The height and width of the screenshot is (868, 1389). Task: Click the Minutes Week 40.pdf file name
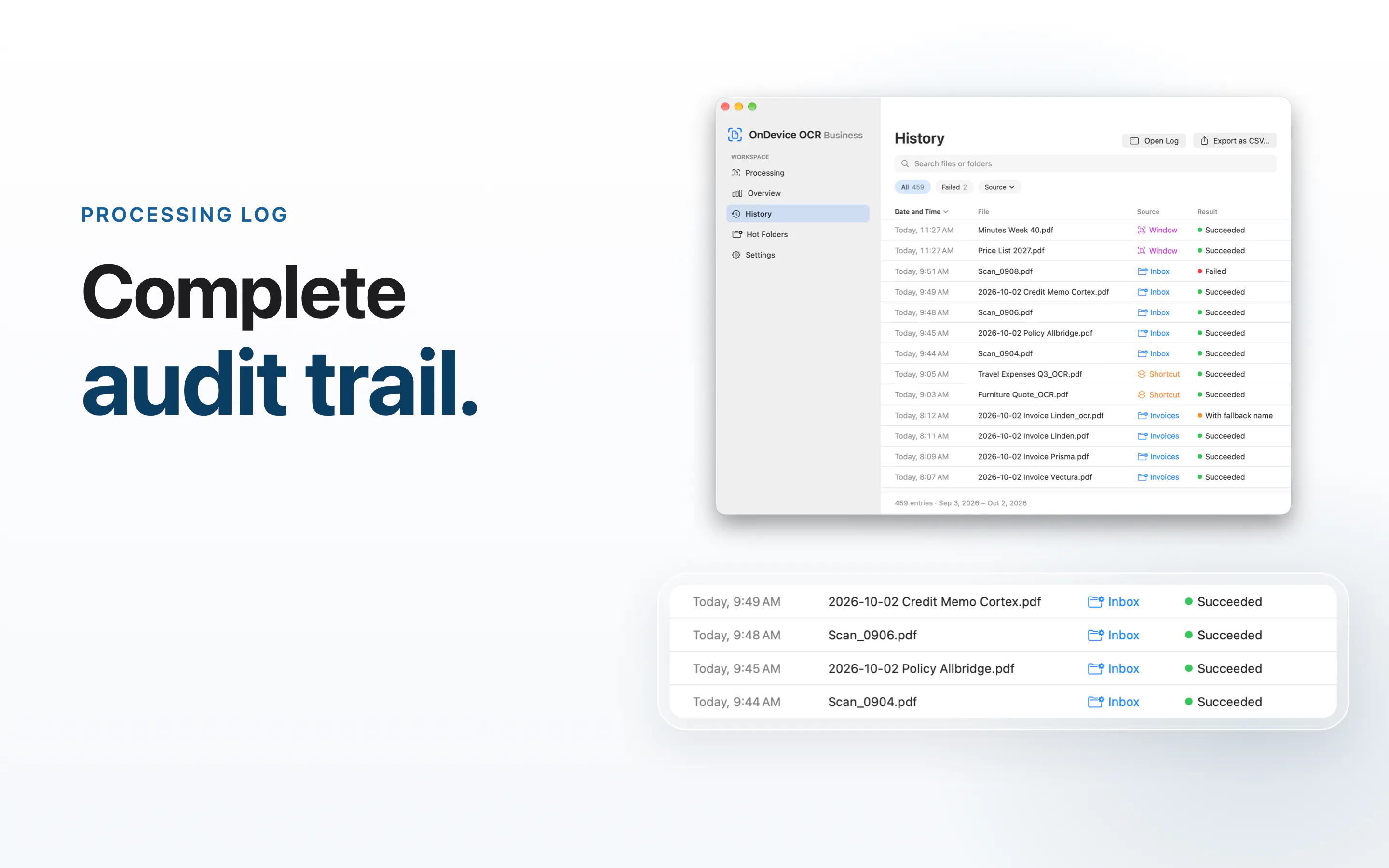[1015, 230]
